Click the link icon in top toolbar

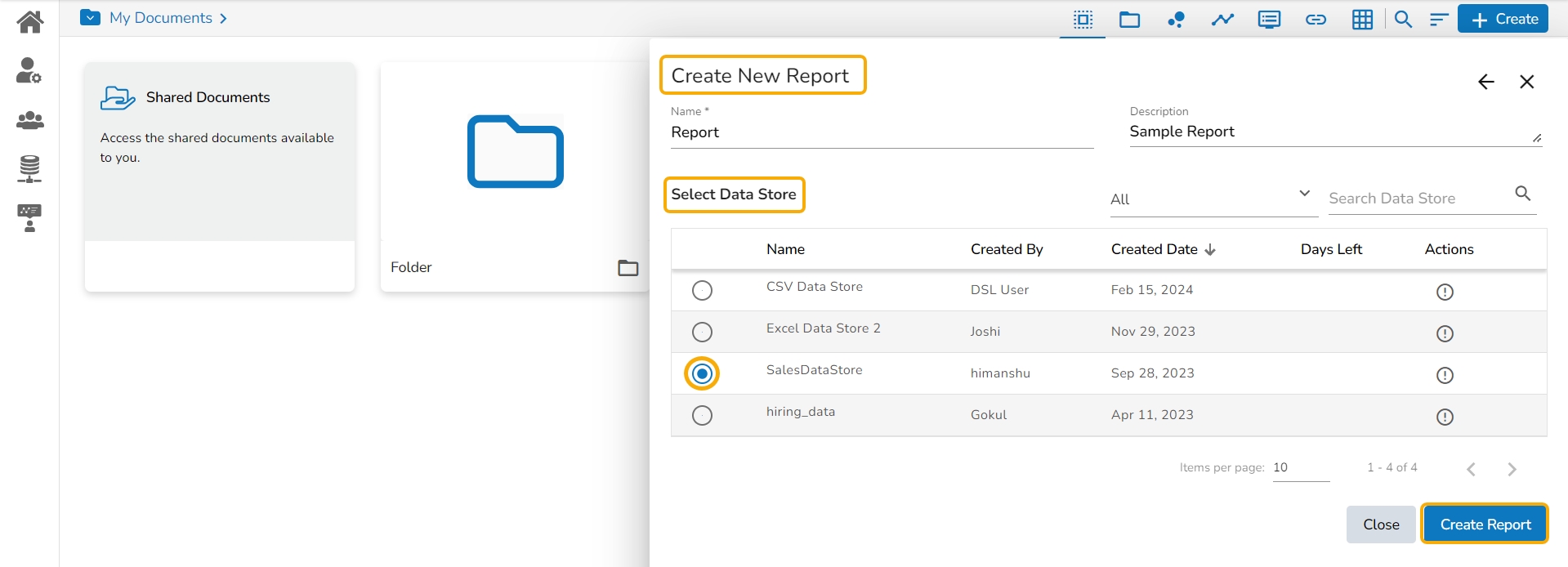pyautogui.click(x=1316, y=20)
